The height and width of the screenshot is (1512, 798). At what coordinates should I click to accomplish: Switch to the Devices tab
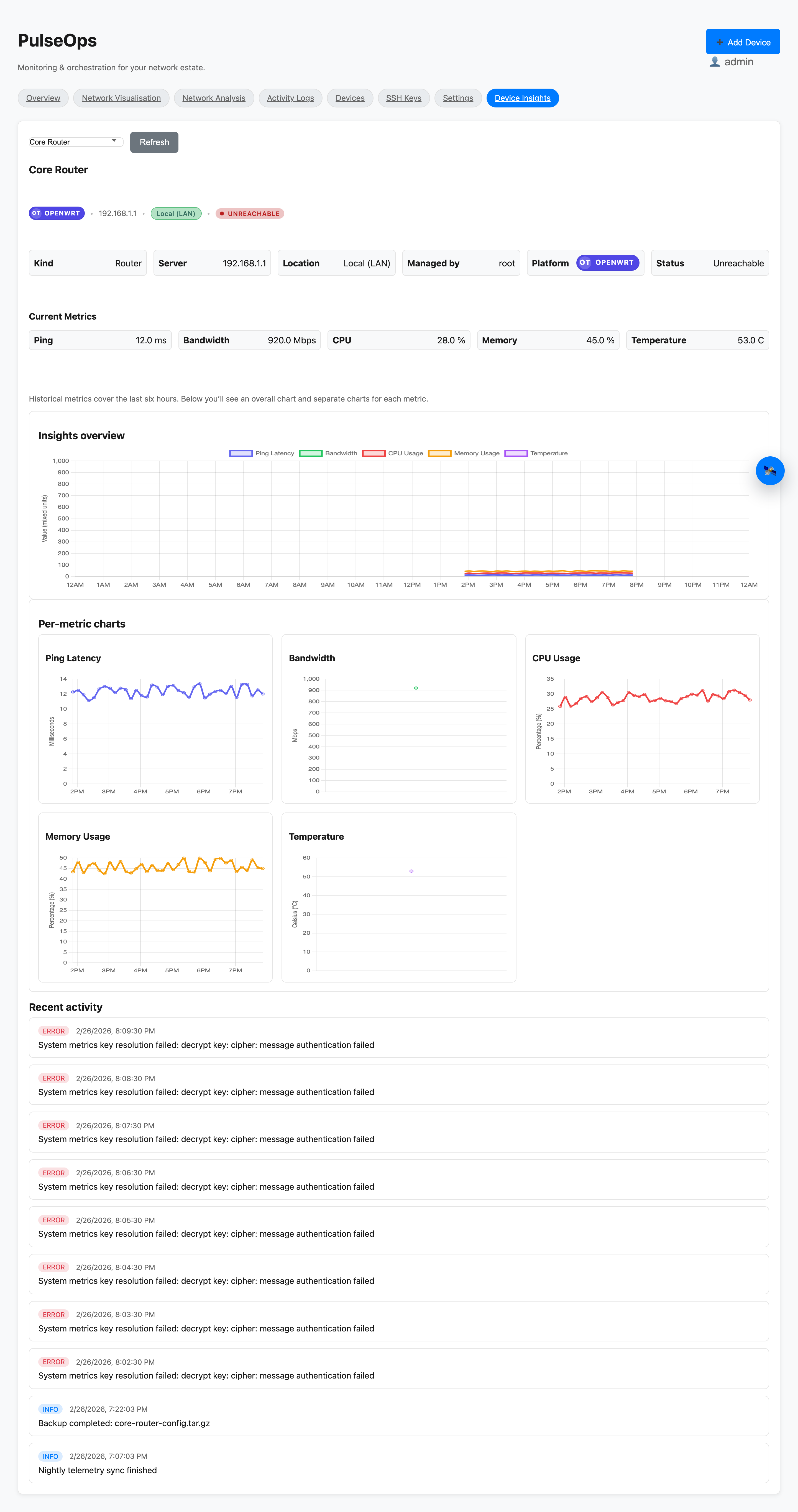350,98
